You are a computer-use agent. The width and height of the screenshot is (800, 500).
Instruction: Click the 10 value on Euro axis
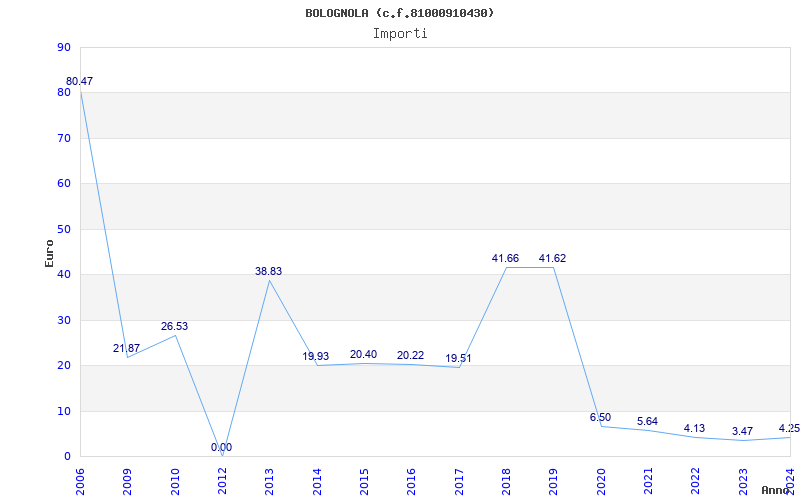coord(64,411)
